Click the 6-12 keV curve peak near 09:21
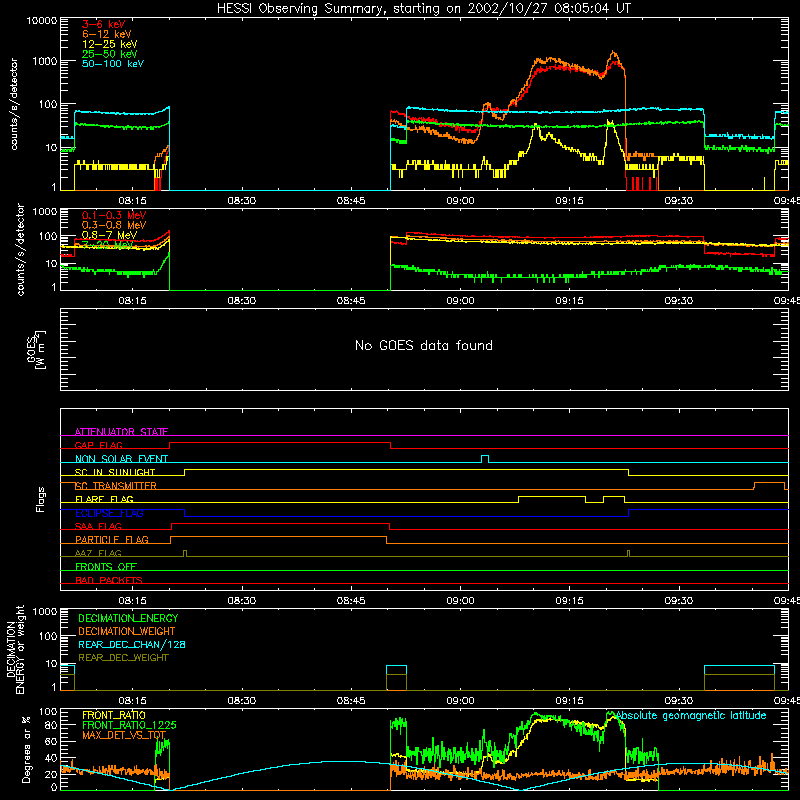800x800 pixels. click(x=614, y=53)
